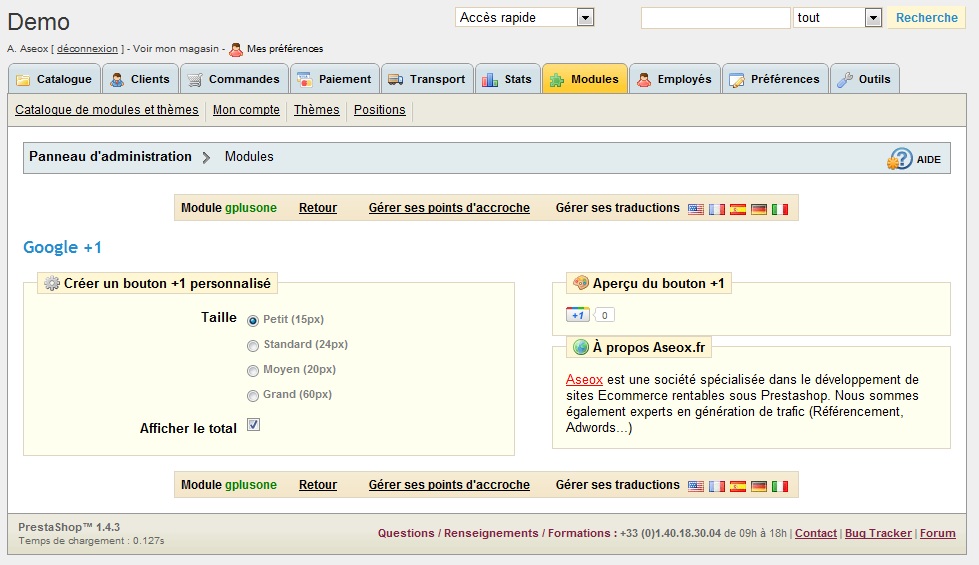Viewport: 979px width, 565px height.
Task: Click the Mes préférences text
Action: point(285,49)
